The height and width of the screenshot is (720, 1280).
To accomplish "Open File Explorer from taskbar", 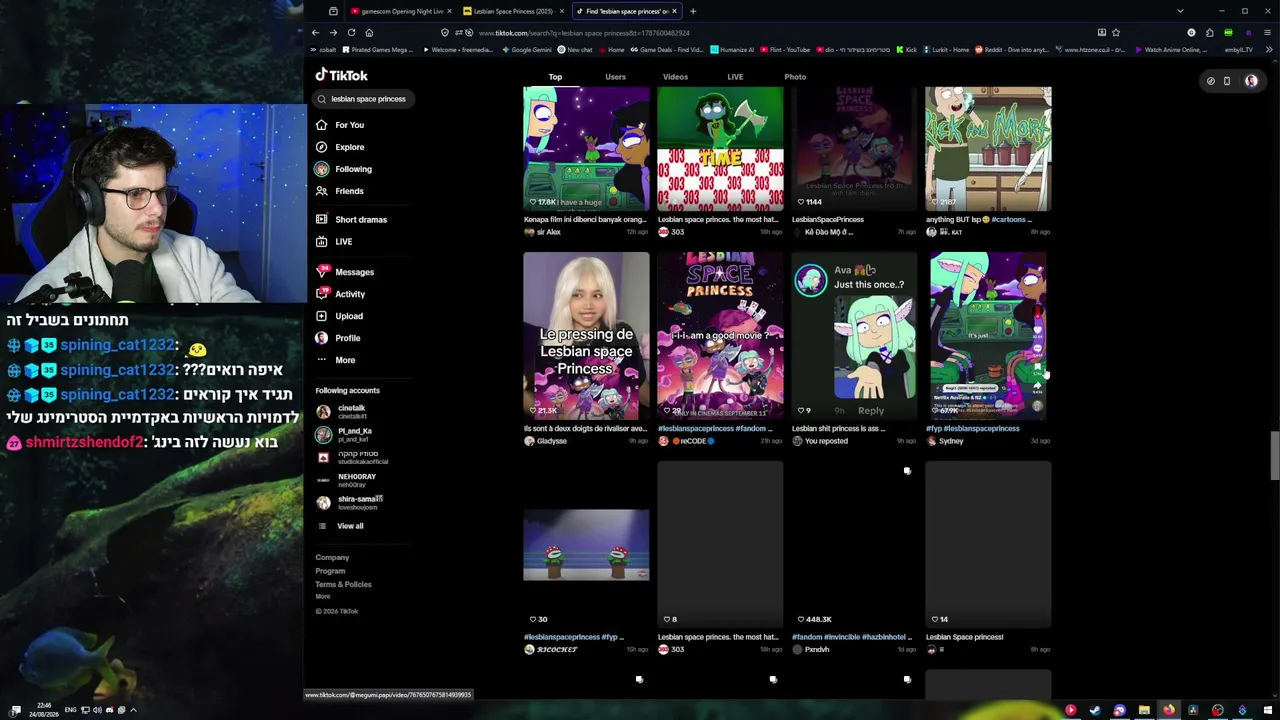I will point(1144,710).
